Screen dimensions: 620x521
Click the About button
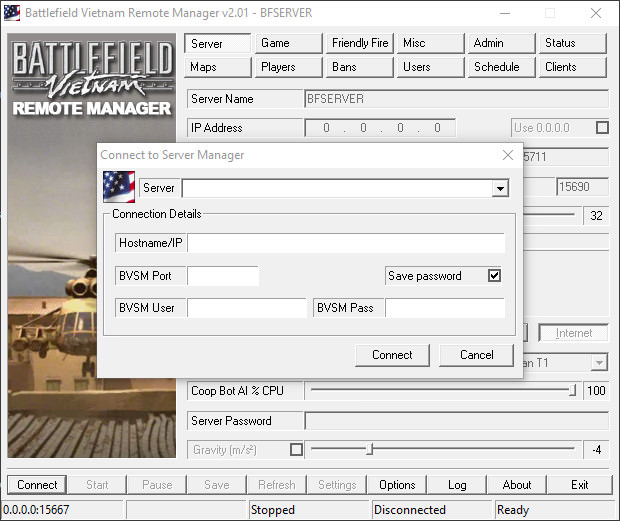[517, 485]
